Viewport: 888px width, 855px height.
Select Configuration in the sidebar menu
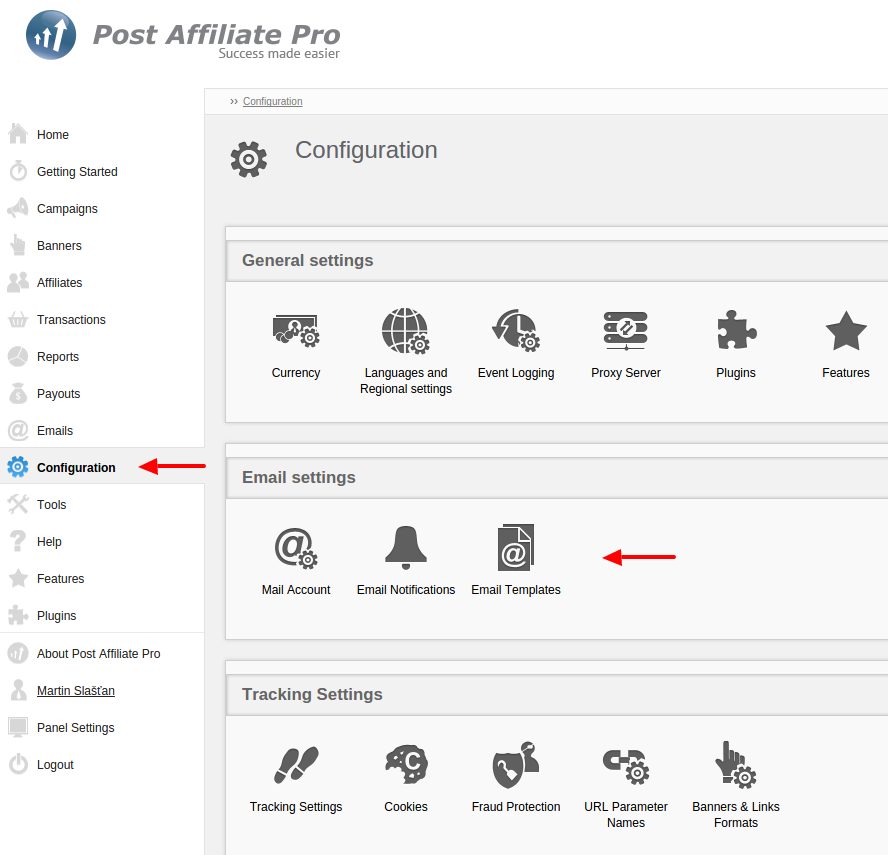click(102, 467)
